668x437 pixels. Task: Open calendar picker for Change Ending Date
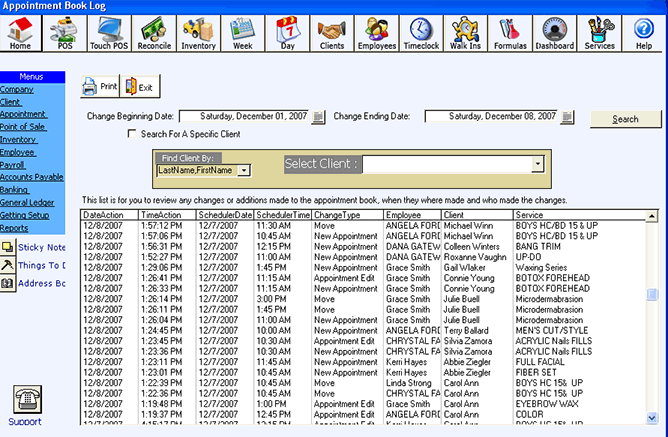tap(567, 117)
